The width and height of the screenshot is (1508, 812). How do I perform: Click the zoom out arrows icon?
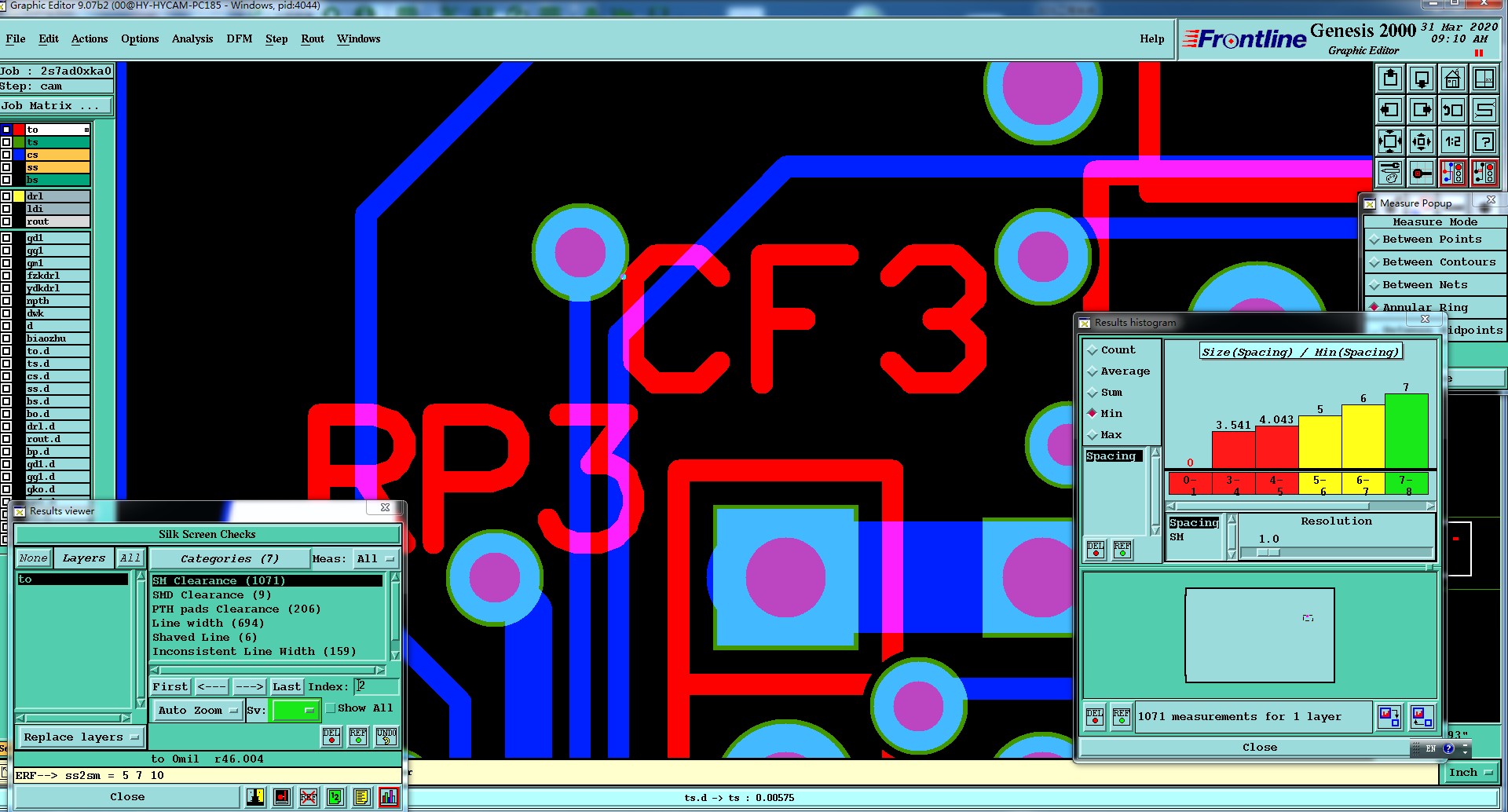click(1422, 141)
